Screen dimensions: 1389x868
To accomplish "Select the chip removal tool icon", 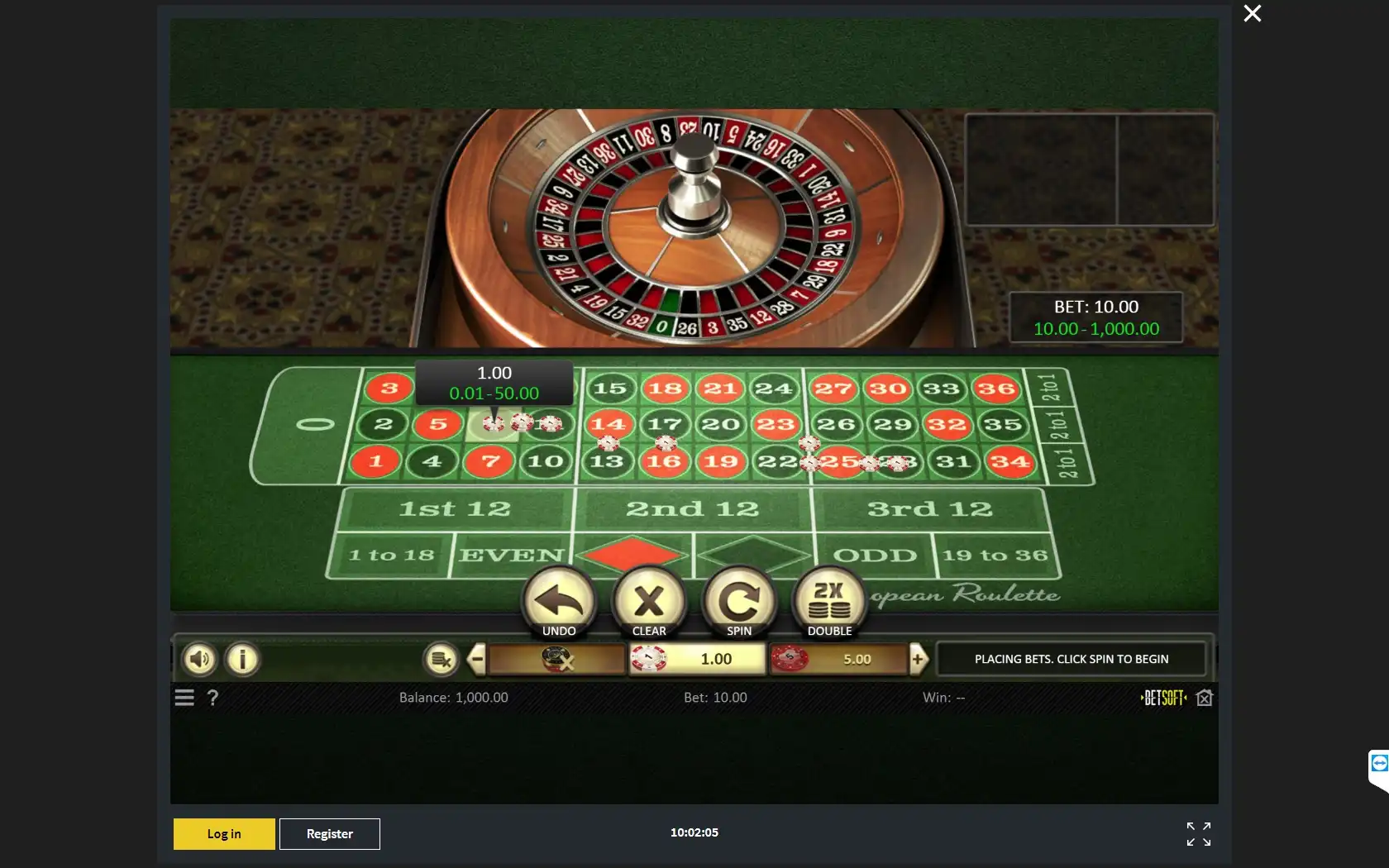I will click(x=442, y=659).
